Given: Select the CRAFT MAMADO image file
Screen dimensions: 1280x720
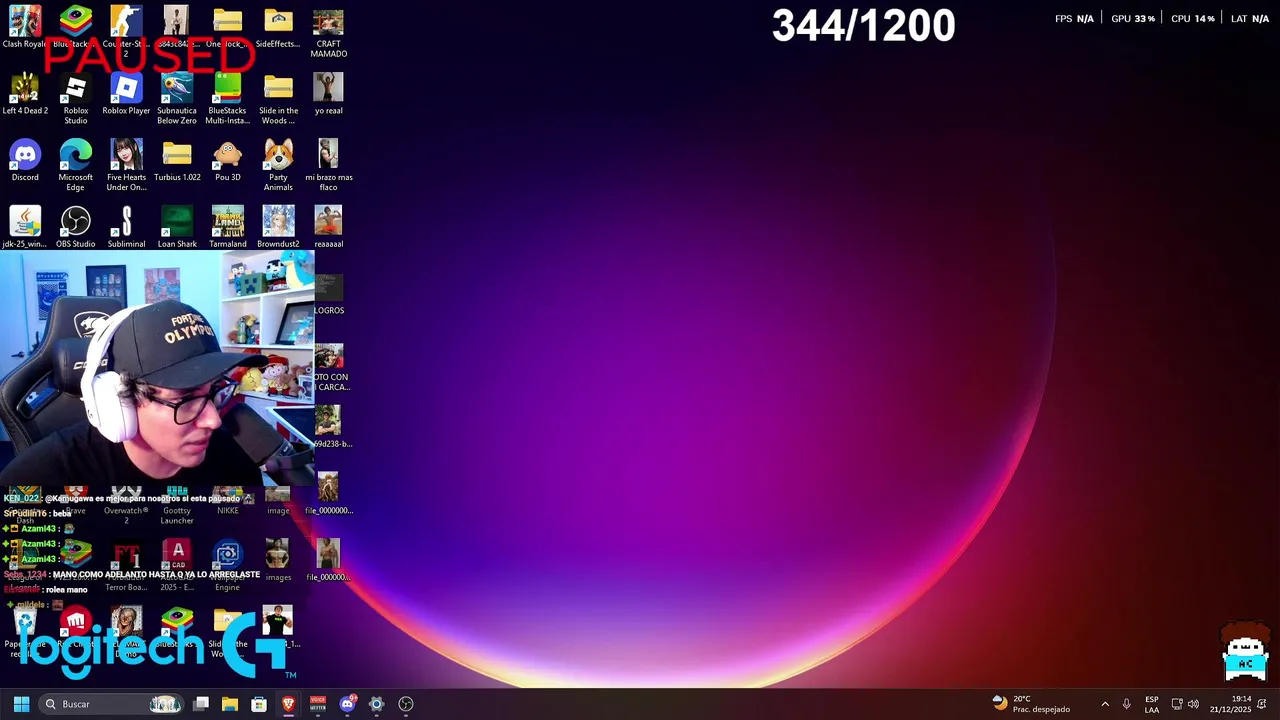Looking at the screenshot, I should coord(328,33).
